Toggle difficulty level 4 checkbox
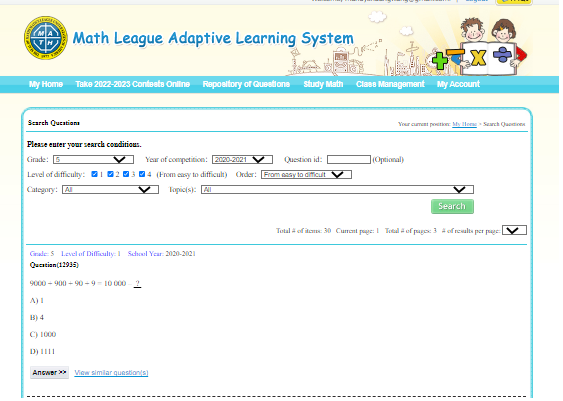 (142, 174)
